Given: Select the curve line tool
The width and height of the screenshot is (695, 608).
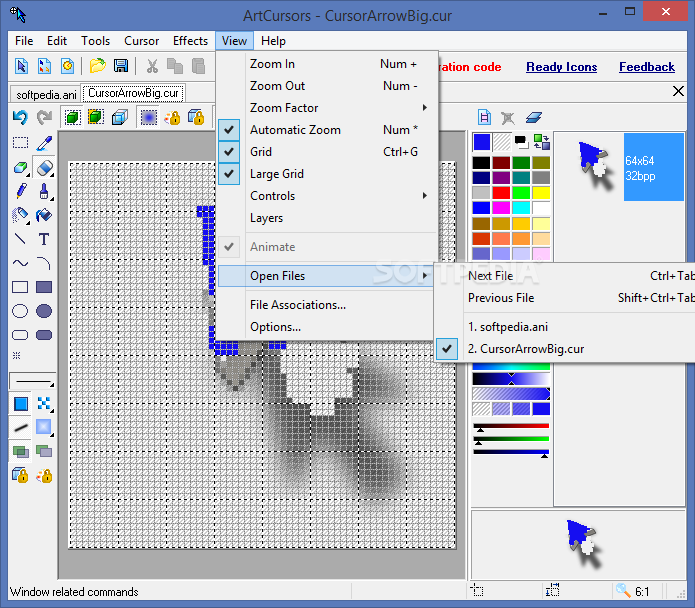Looking at the screenshot, I should pos(20,263).
